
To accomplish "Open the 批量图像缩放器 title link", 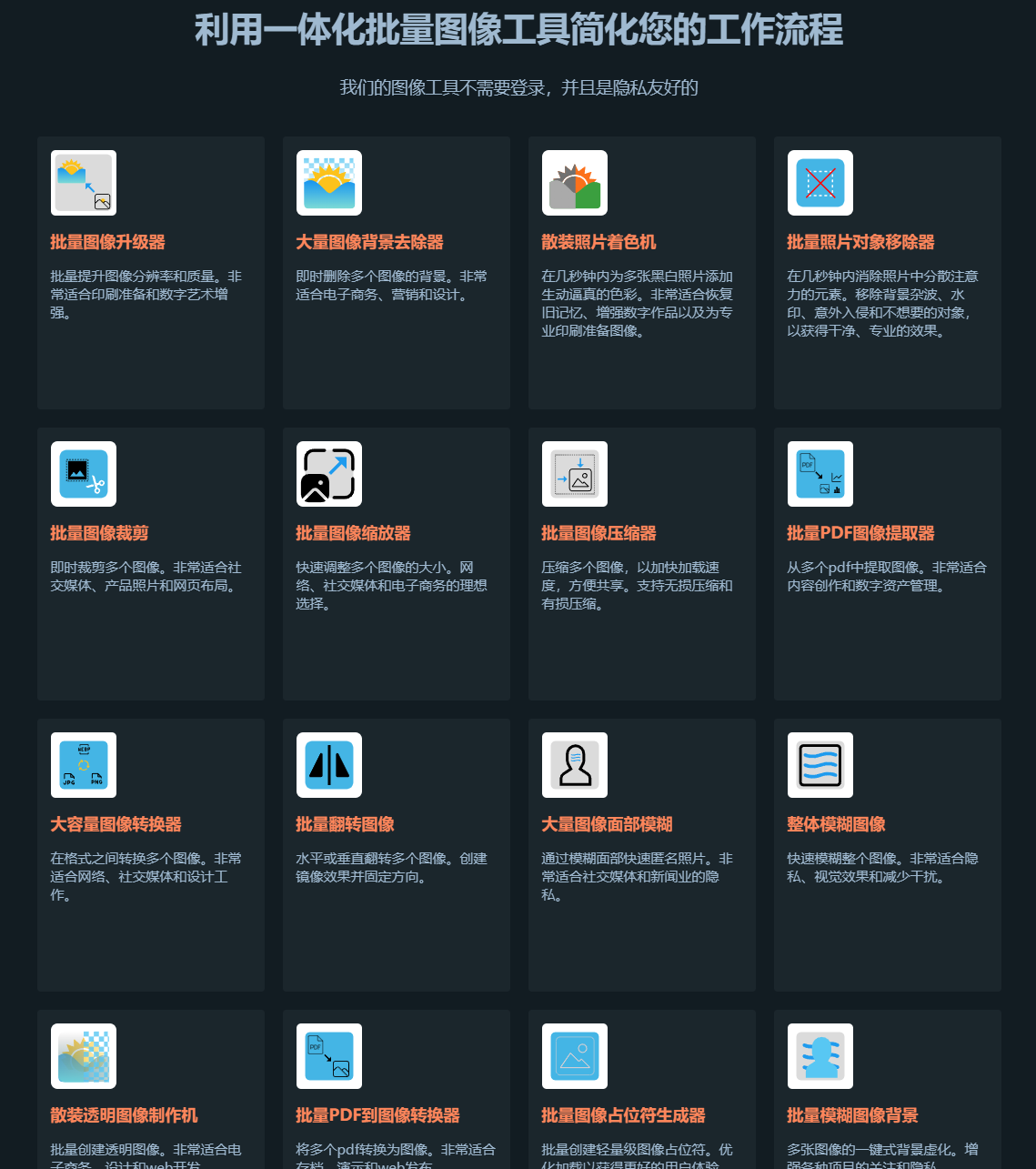I will (x=354, y=533).
